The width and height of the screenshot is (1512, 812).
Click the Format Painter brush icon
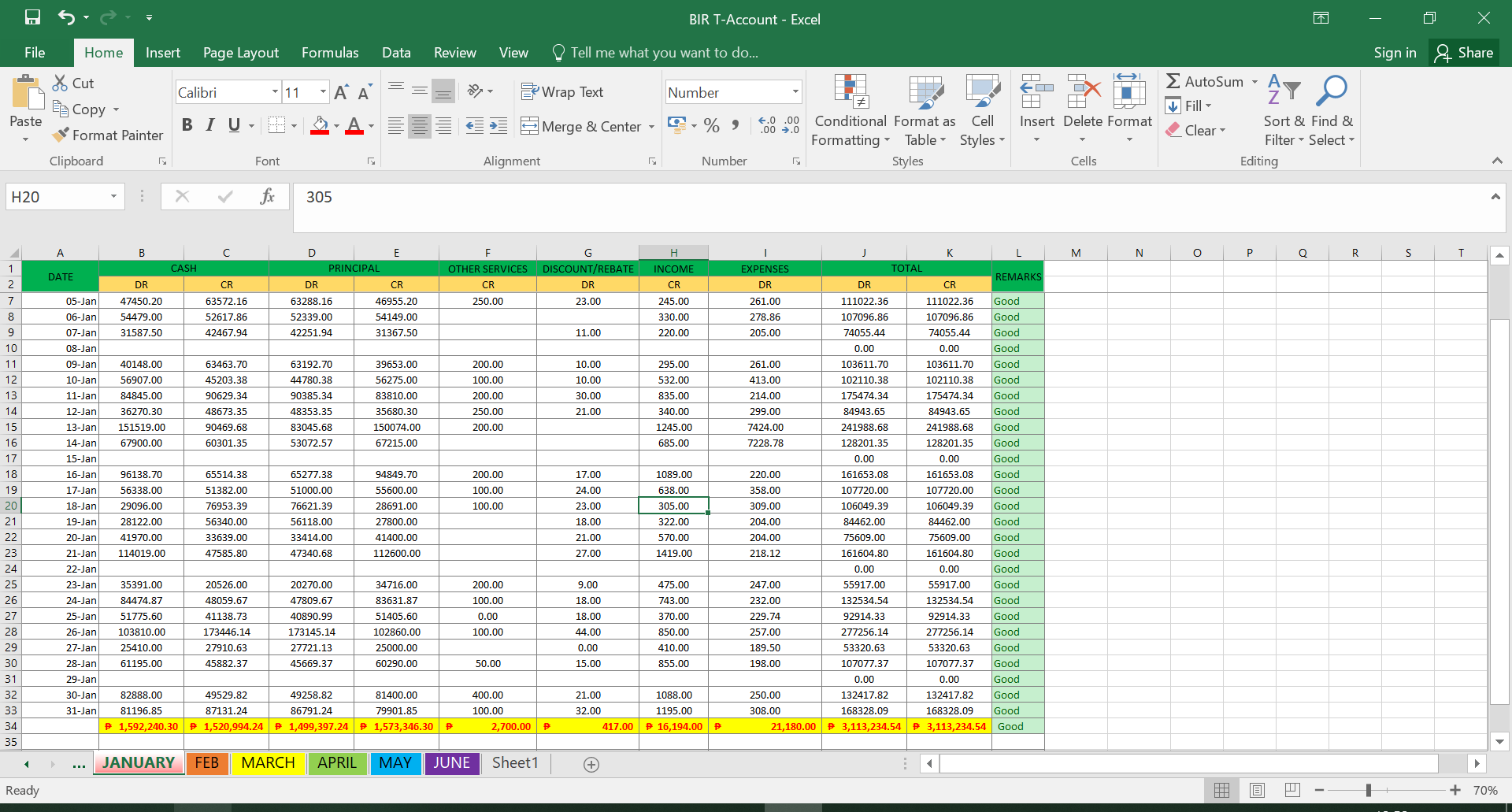coord(61,135)
